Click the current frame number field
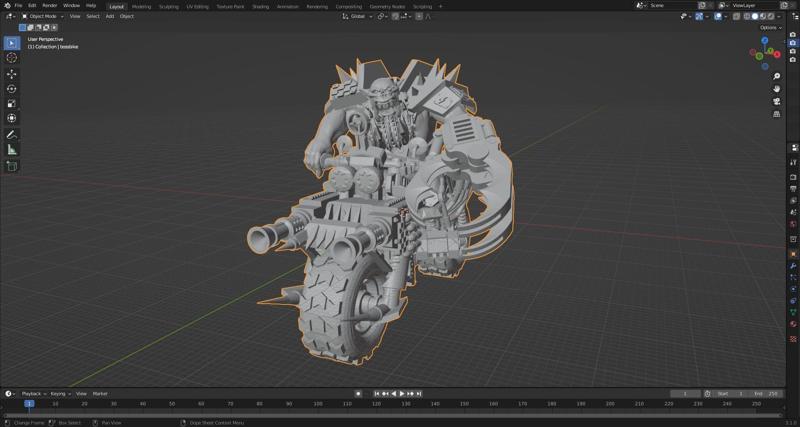This screenshot has width=800, height=427. (685, 394)
